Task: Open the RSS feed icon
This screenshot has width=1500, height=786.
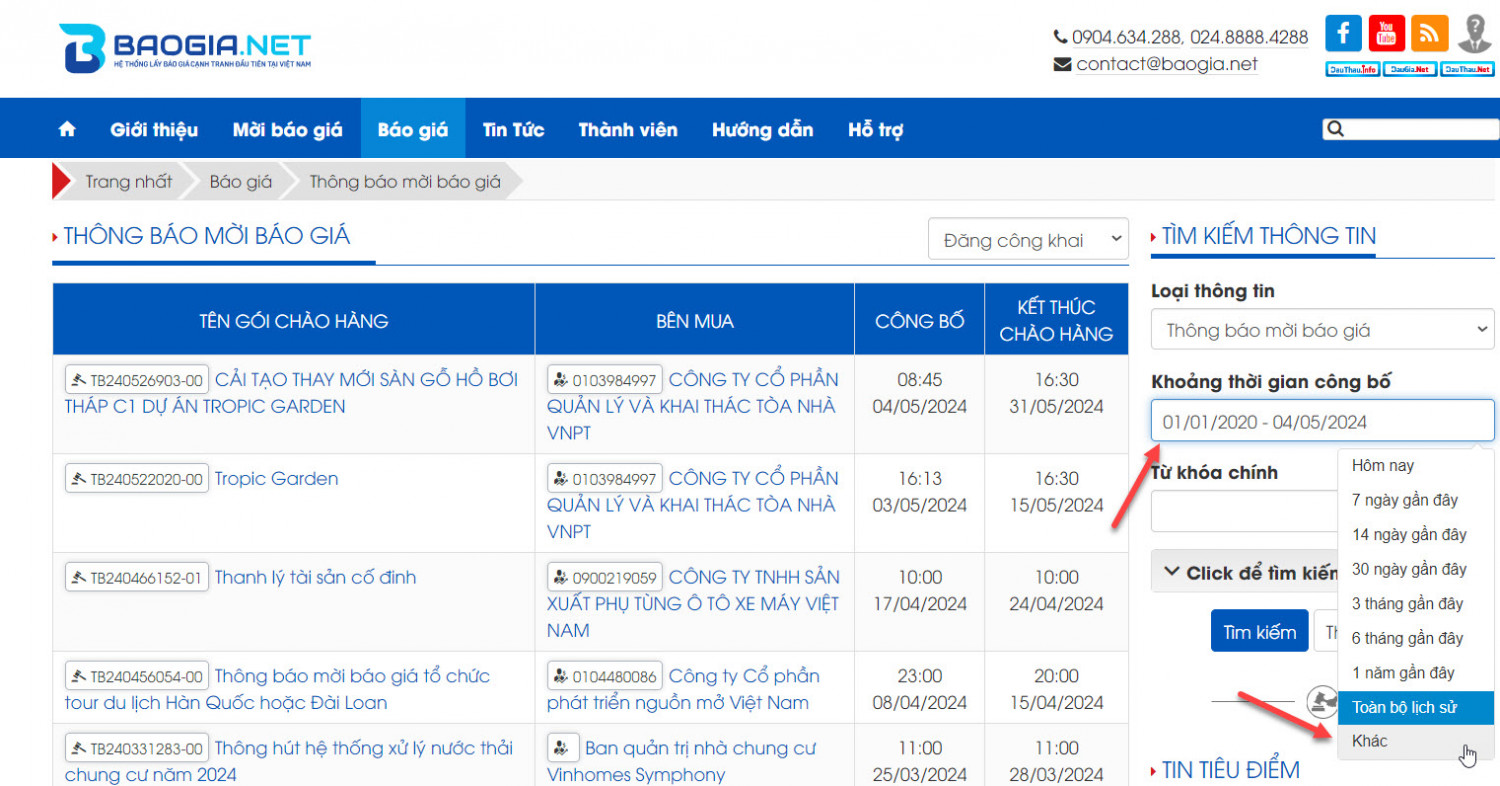Action: [x=1429, y=33]
